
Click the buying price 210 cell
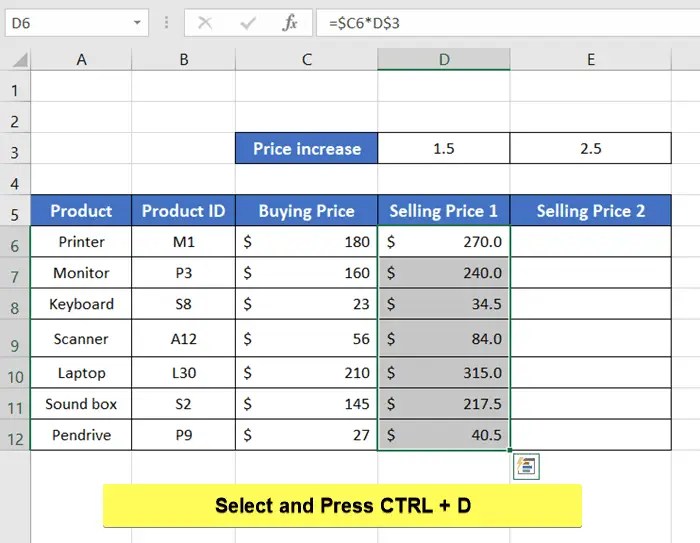pos(306,372)
